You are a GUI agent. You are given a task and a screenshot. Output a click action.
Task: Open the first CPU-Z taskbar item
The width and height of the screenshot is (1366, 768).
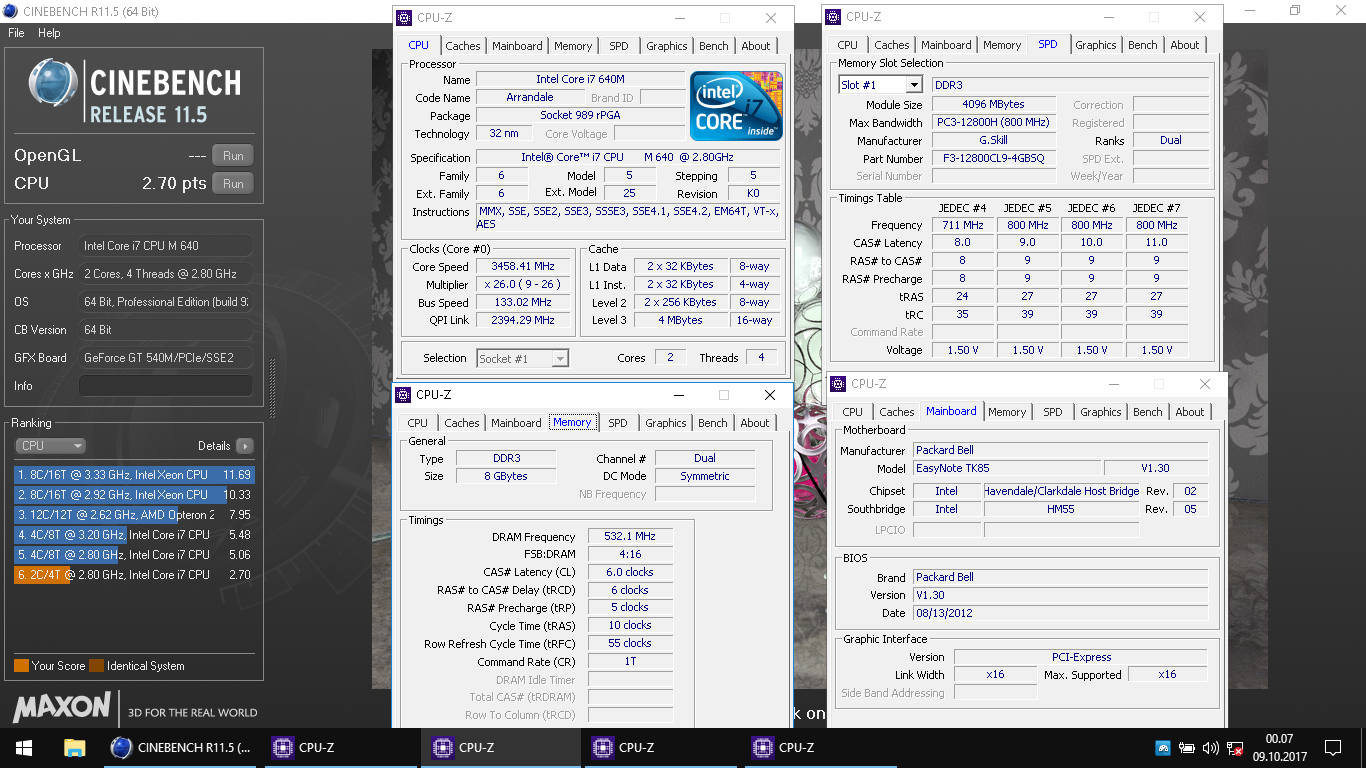[340, 747]
